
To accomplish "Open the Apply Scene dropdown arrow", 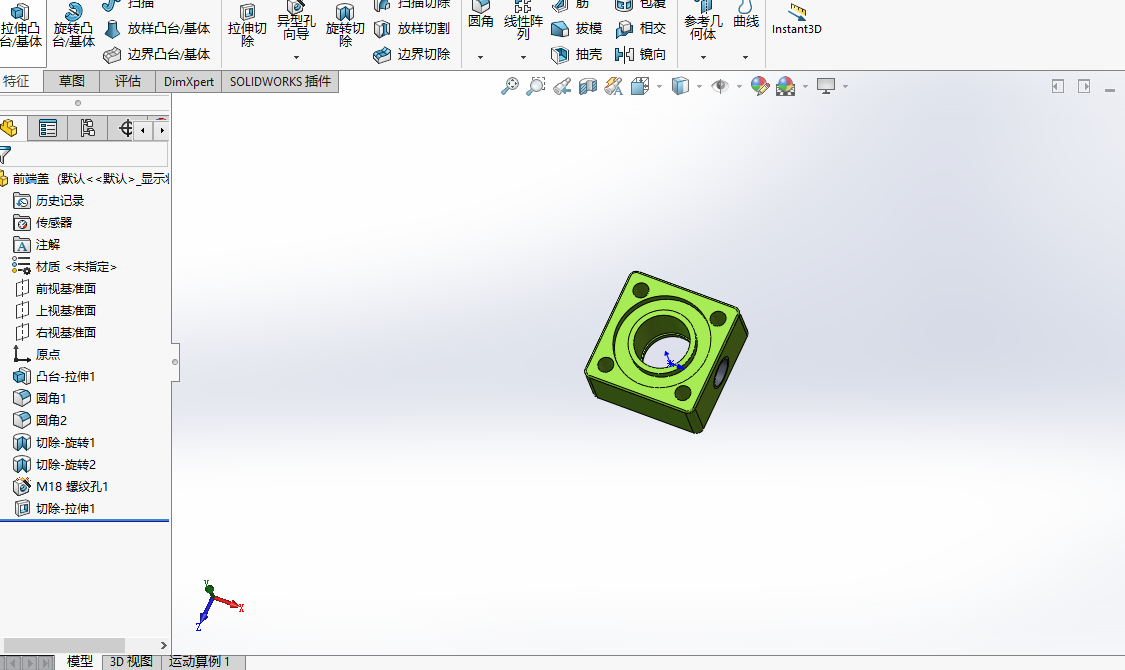I will (805, 87).
